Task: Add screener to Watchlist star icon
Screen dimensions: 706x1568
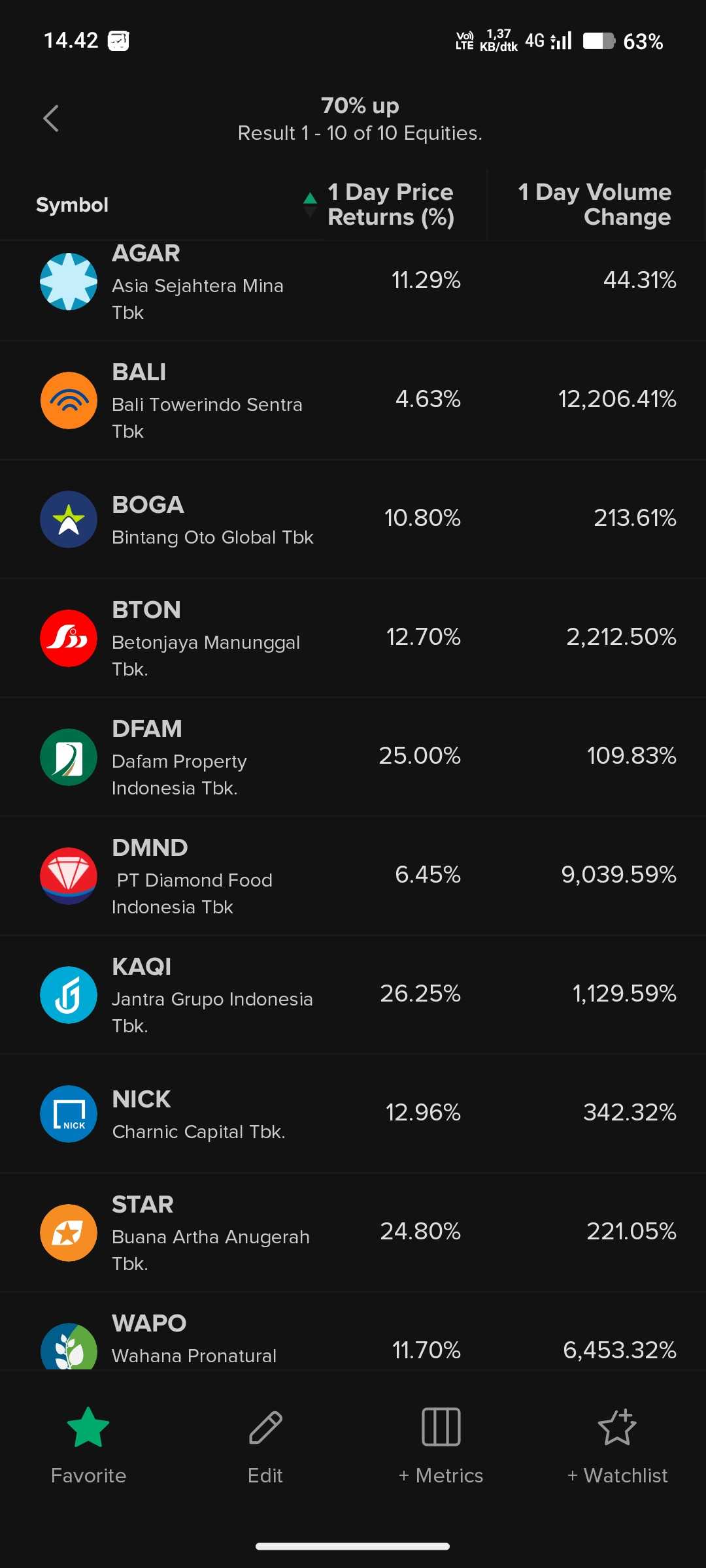Action: tap(617, 1427)
